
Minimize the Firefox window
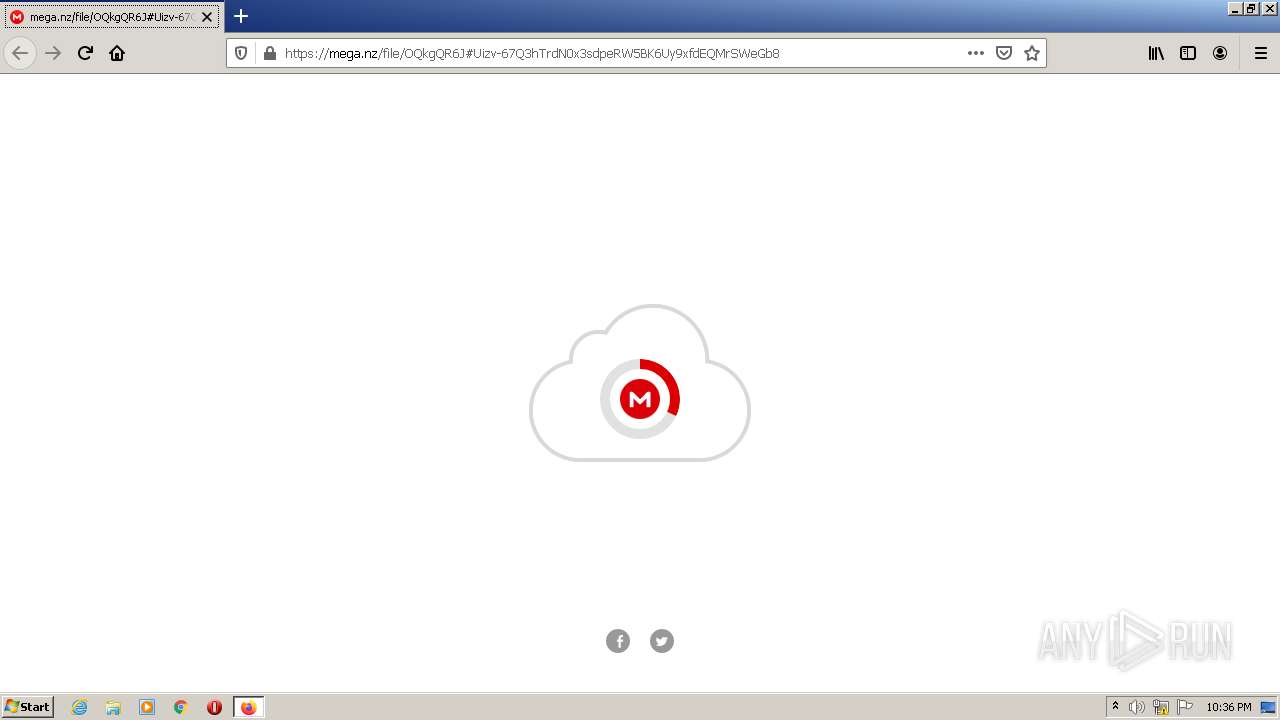1235,8
